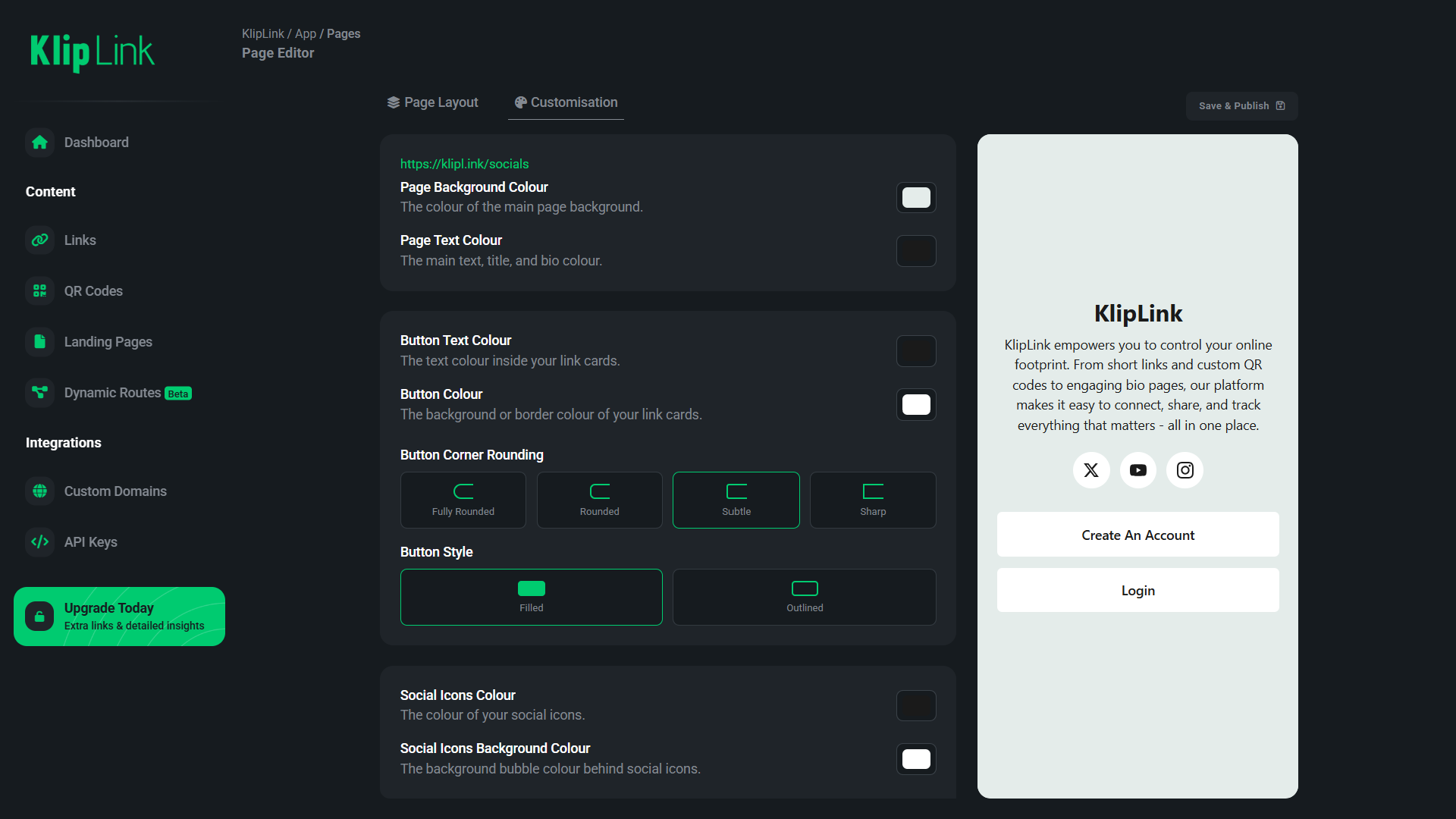The width and height of the screenshot is (1456, 819).
Task: Click the Button Style label
Action: 436,552
